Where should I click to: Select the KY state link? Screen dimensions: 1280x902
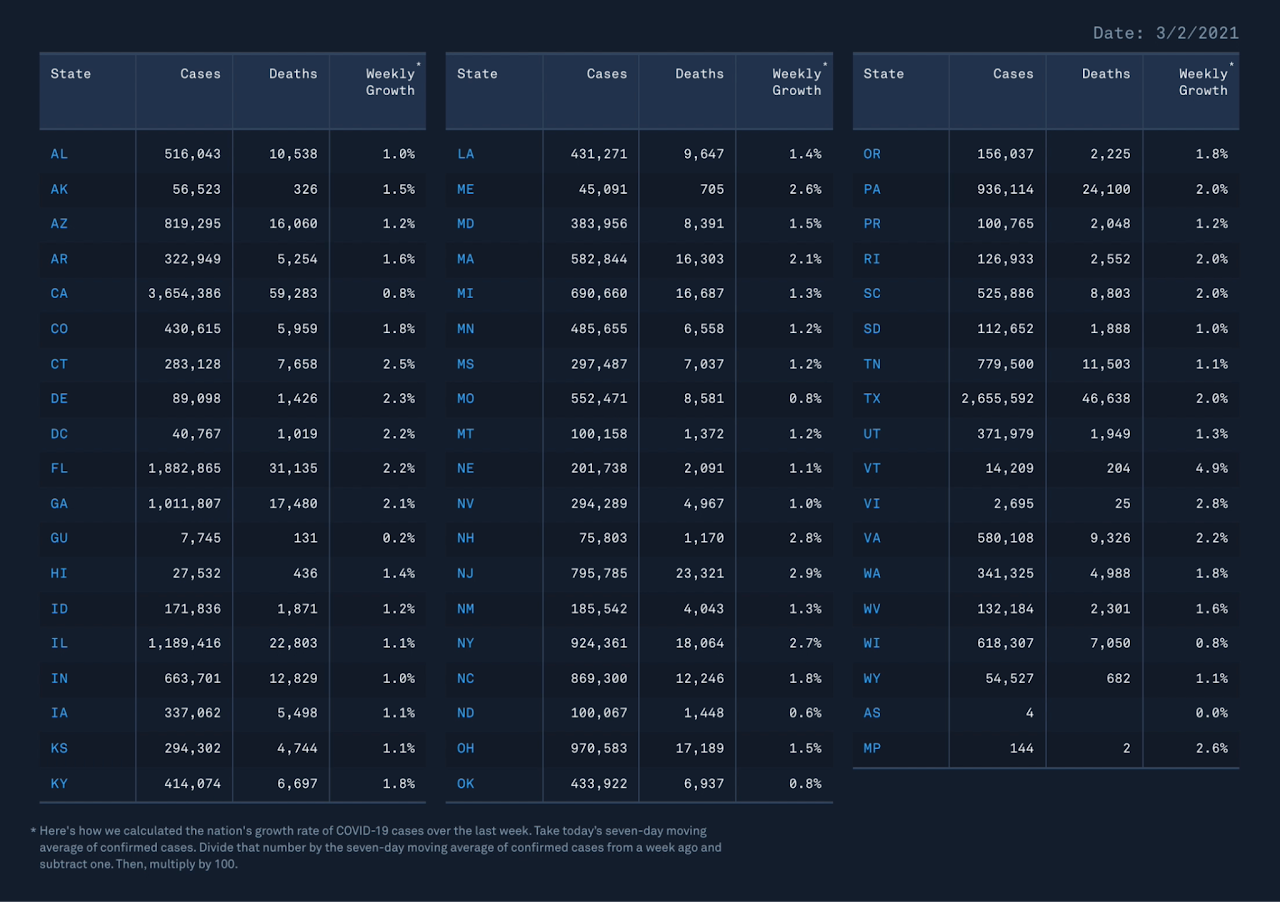(x=59, y=783)
